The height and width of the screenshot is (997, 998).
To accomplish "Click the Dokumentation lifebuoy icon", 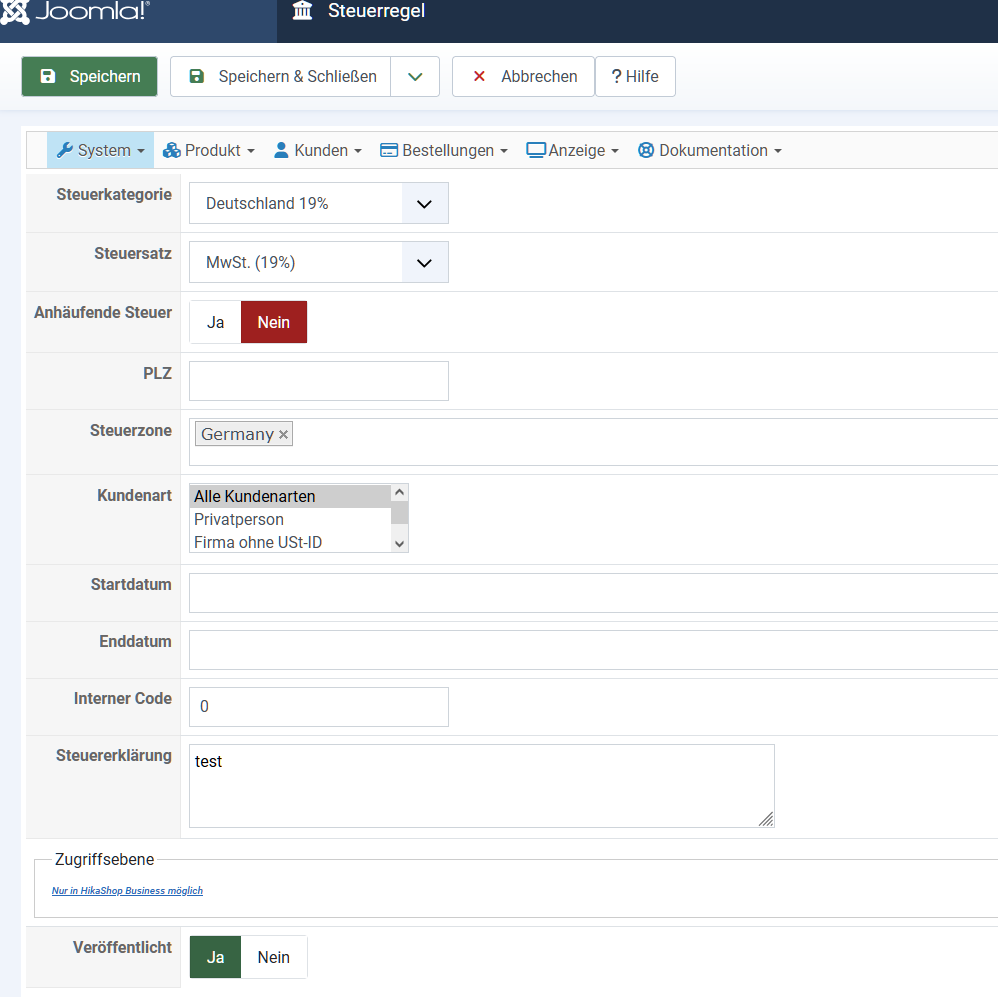I will (646, 150).
